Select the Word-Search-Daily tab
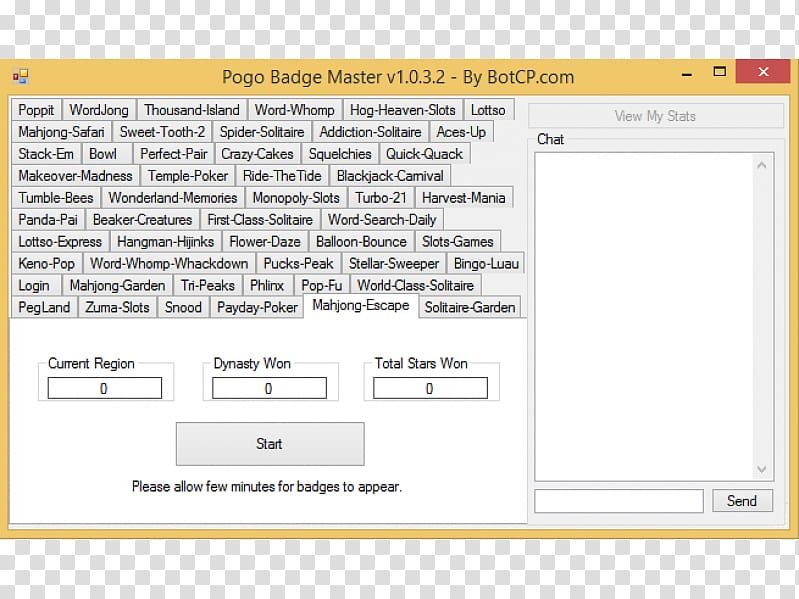This screenshot has height=599, width=799. [x=382, y=220]
